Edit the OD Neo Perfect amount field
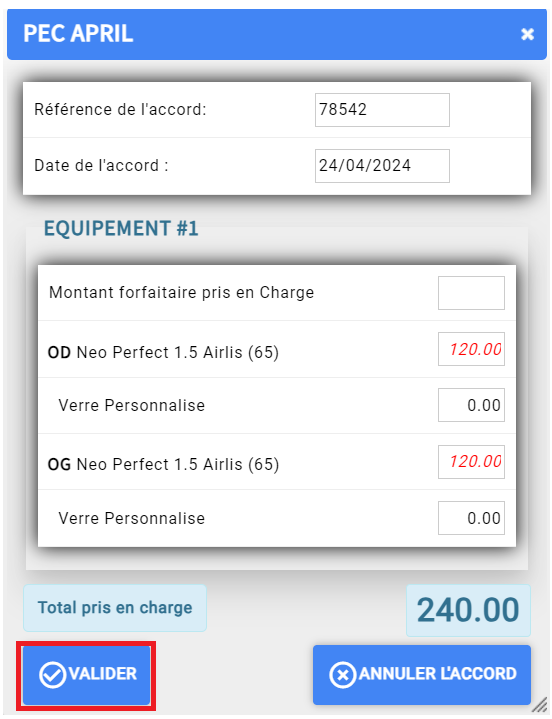552x719 pixels. 471,349
